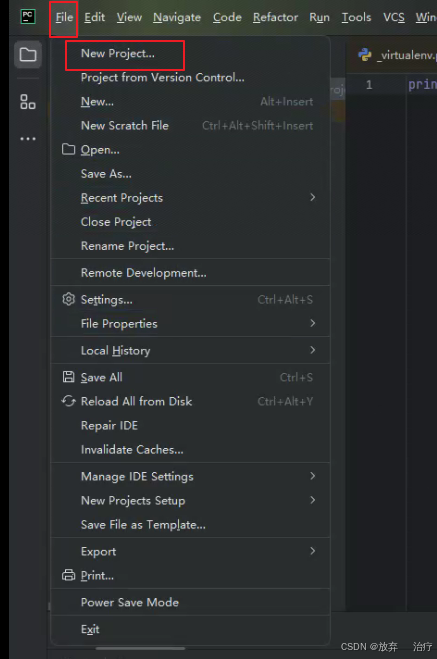This screenshot has height=659, width=437.
Task: Click the printer icon next to Print
Action: point(68,575)
